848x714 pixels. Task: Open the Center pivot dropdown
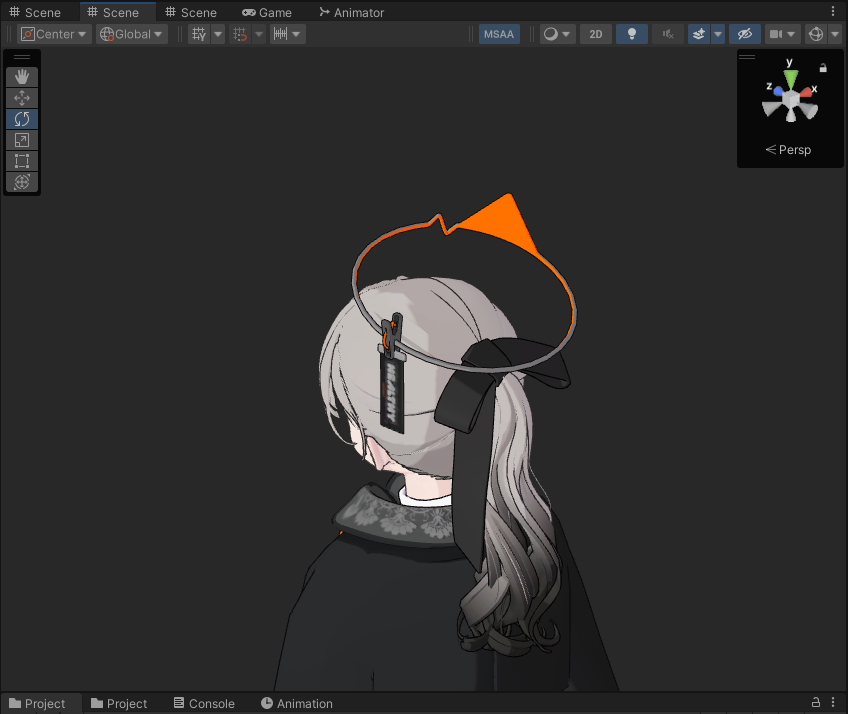(x=54, y=34)
